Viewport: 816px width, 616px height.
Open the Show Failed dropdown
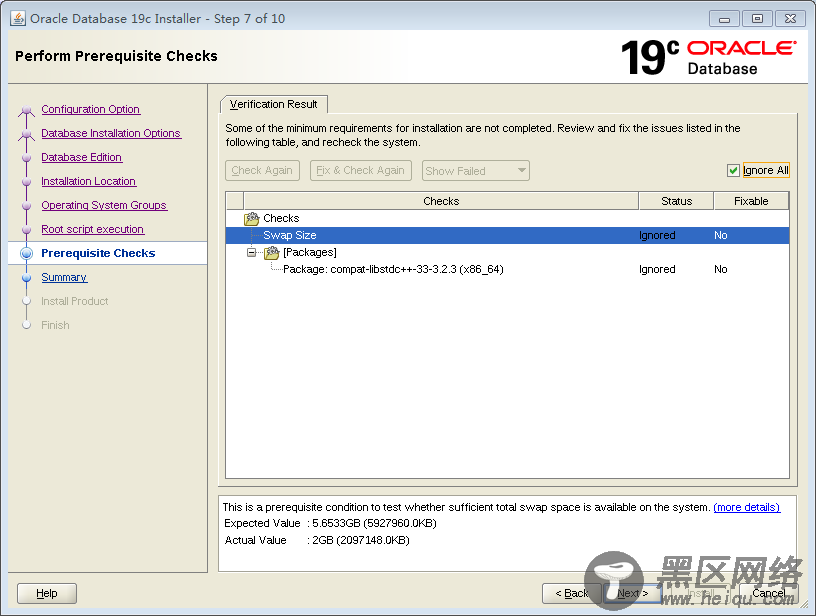(476, 171)
